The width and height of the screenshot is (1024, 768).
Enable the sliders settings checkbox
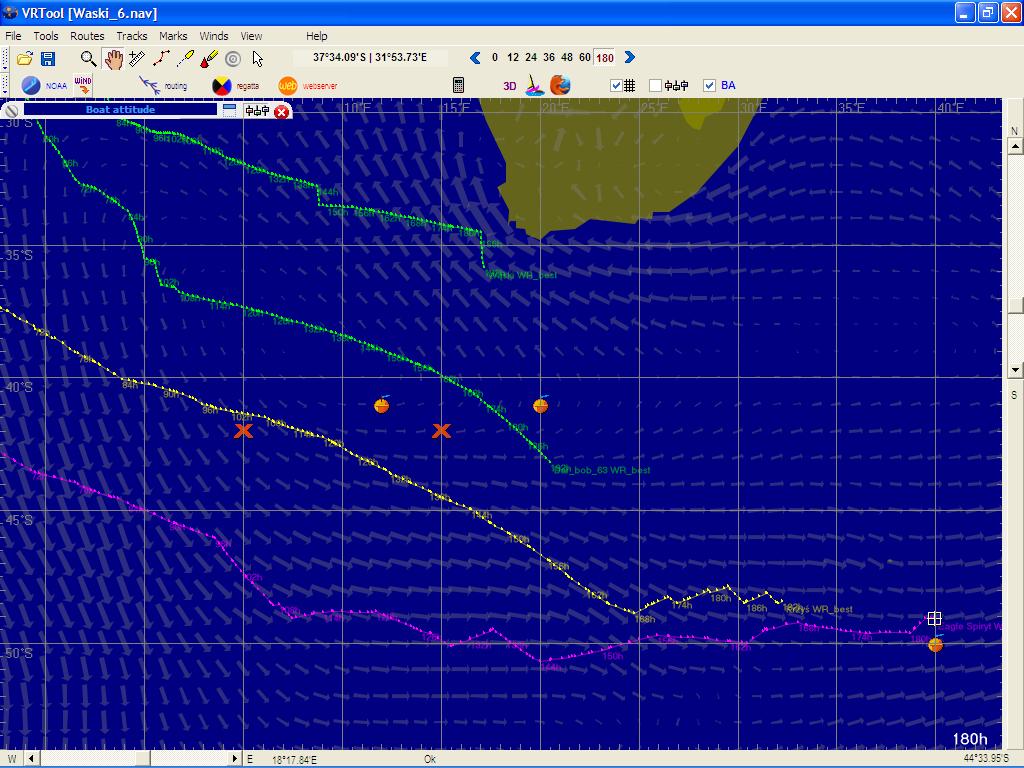[x=656, y=86]
